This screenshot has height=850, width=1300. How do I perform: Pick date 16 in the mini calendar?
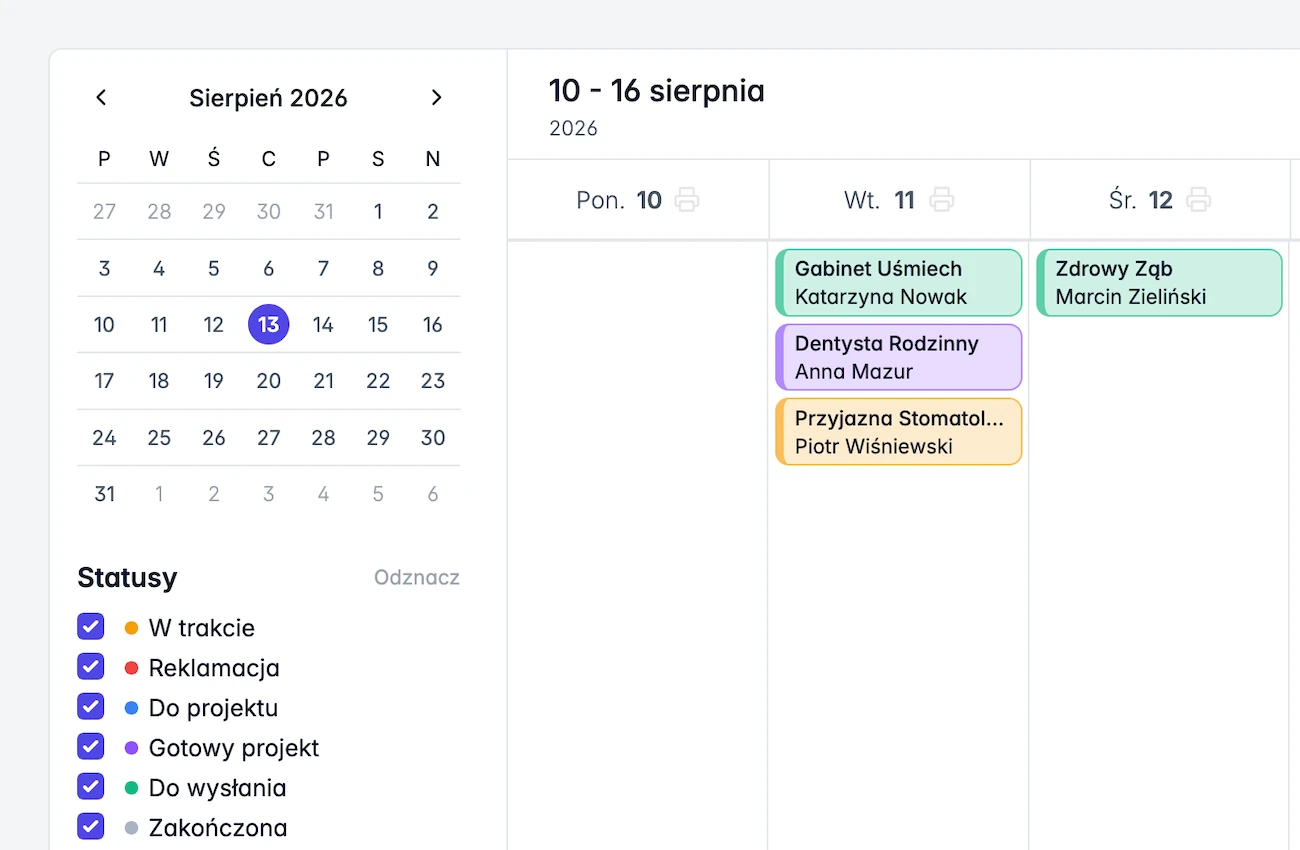[x=433, y=325]
